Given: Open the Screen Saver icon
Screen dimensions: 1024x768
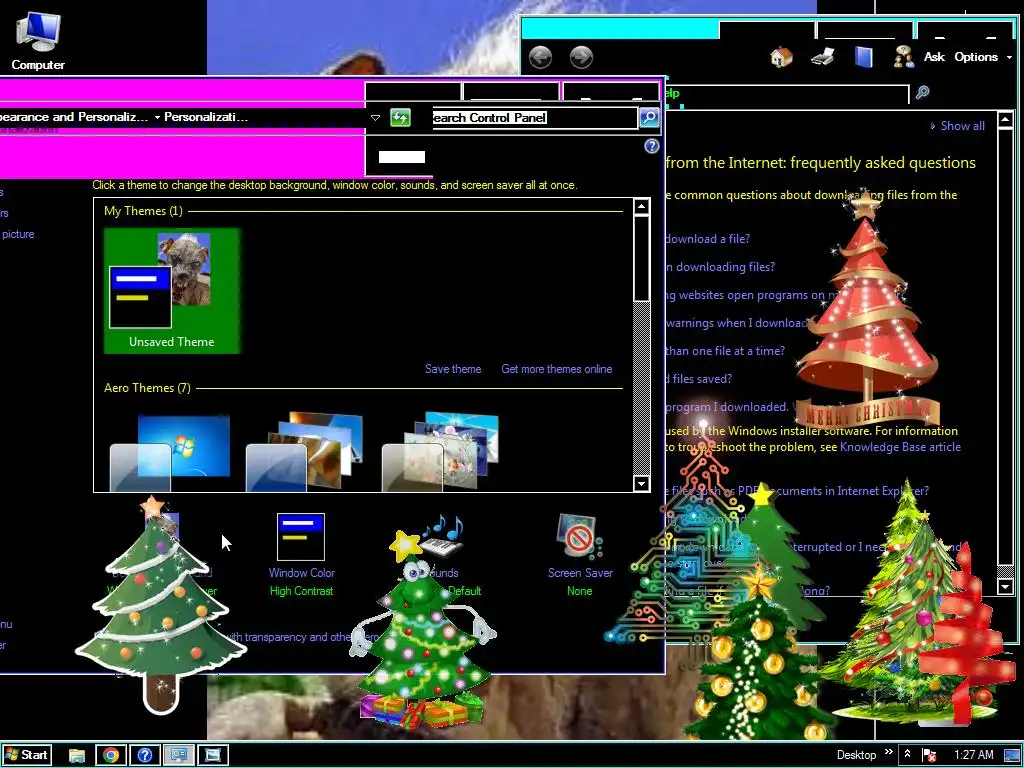Looking at the screenshot, I should pyautogui.click(x=579, y=537).
